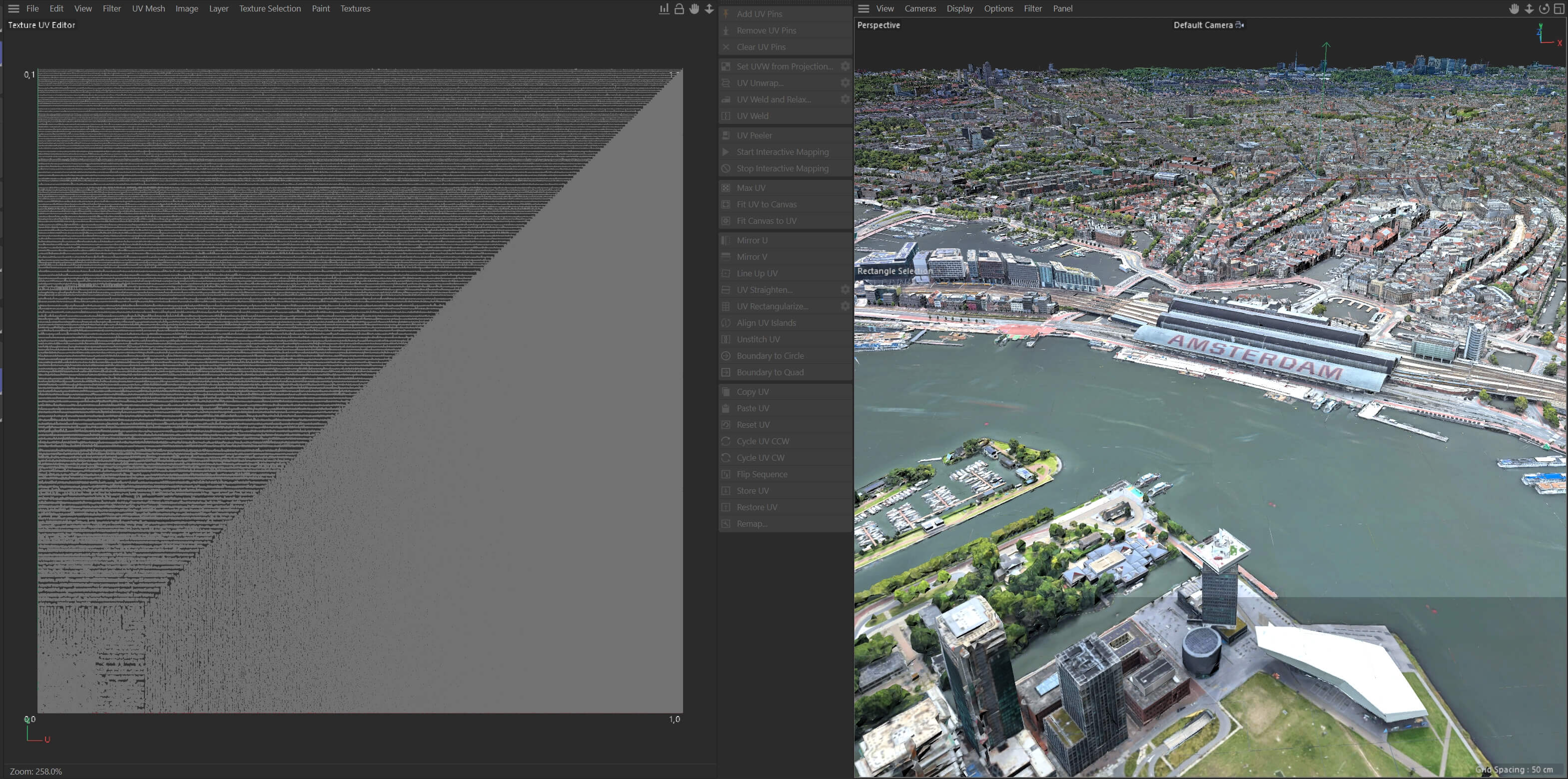Image resolution: width=1568 pixels, height=779 pixels.
Task: Open the Cameras menu in viewport
Action: pos(920,8)
